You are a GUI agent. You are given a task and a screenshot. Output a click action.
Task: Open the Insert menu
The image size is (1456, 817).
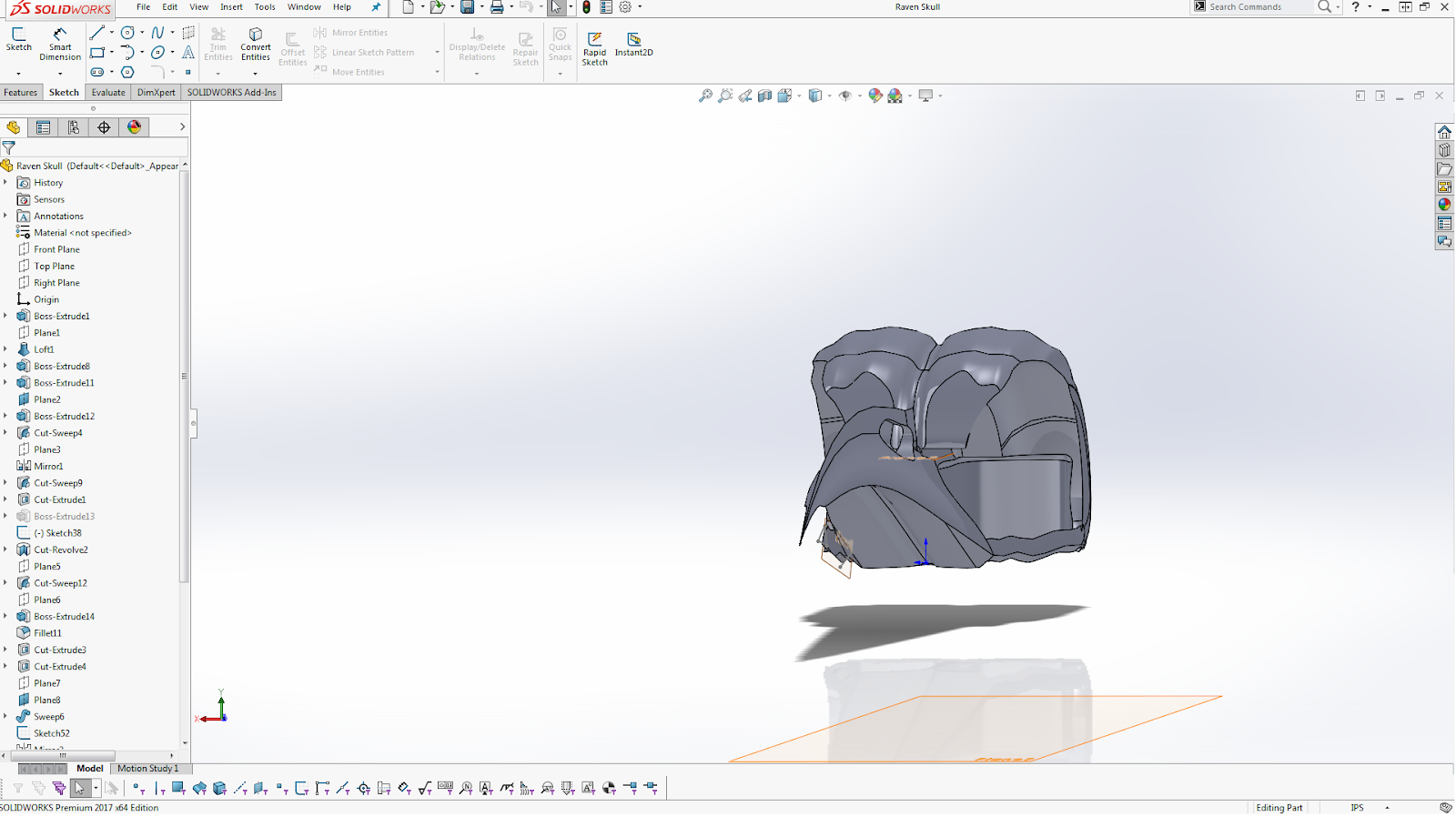(231, 7)
